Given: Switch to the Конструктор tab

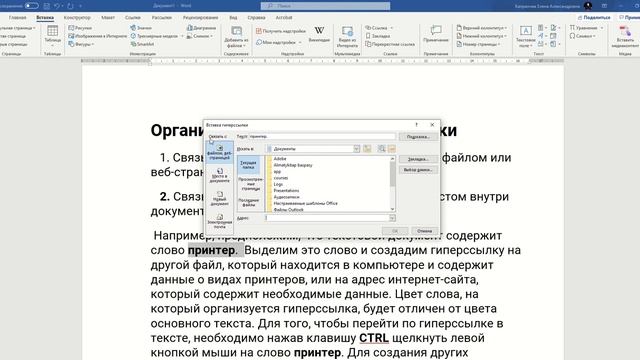Looking at the screenshot, I should (77, 18).
